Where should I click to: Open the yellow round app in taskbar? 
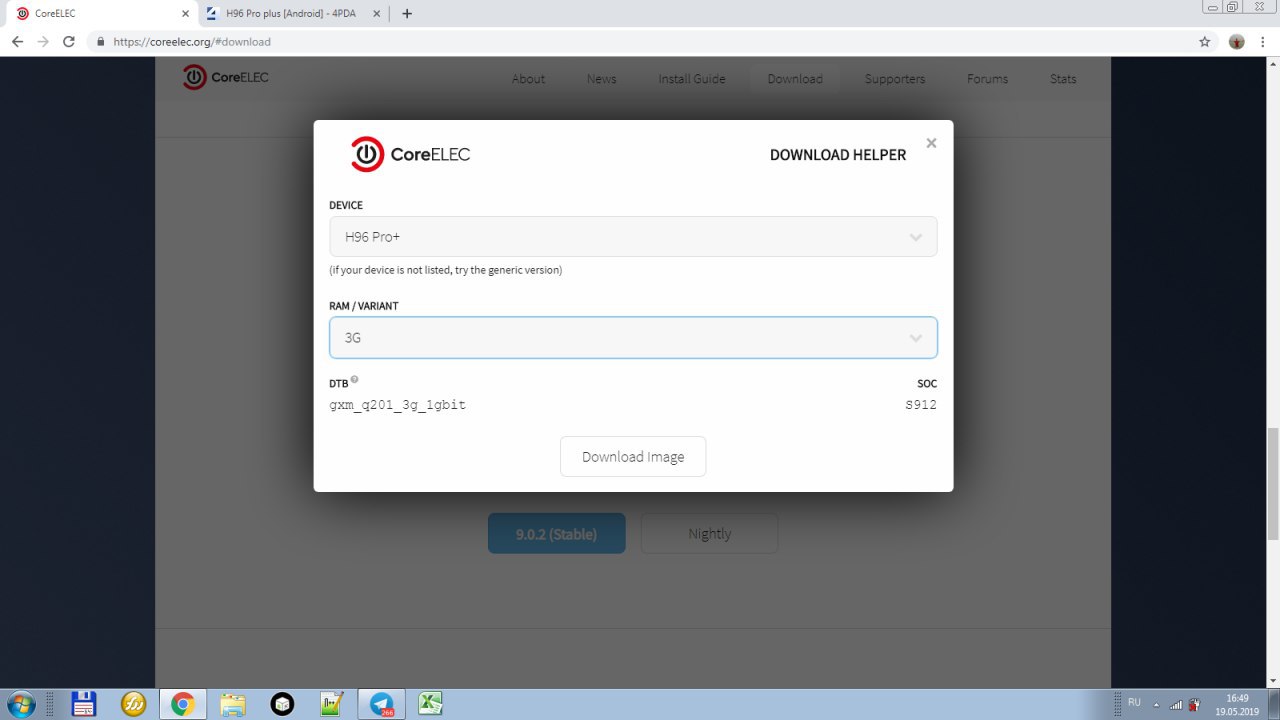click(133, 704)
